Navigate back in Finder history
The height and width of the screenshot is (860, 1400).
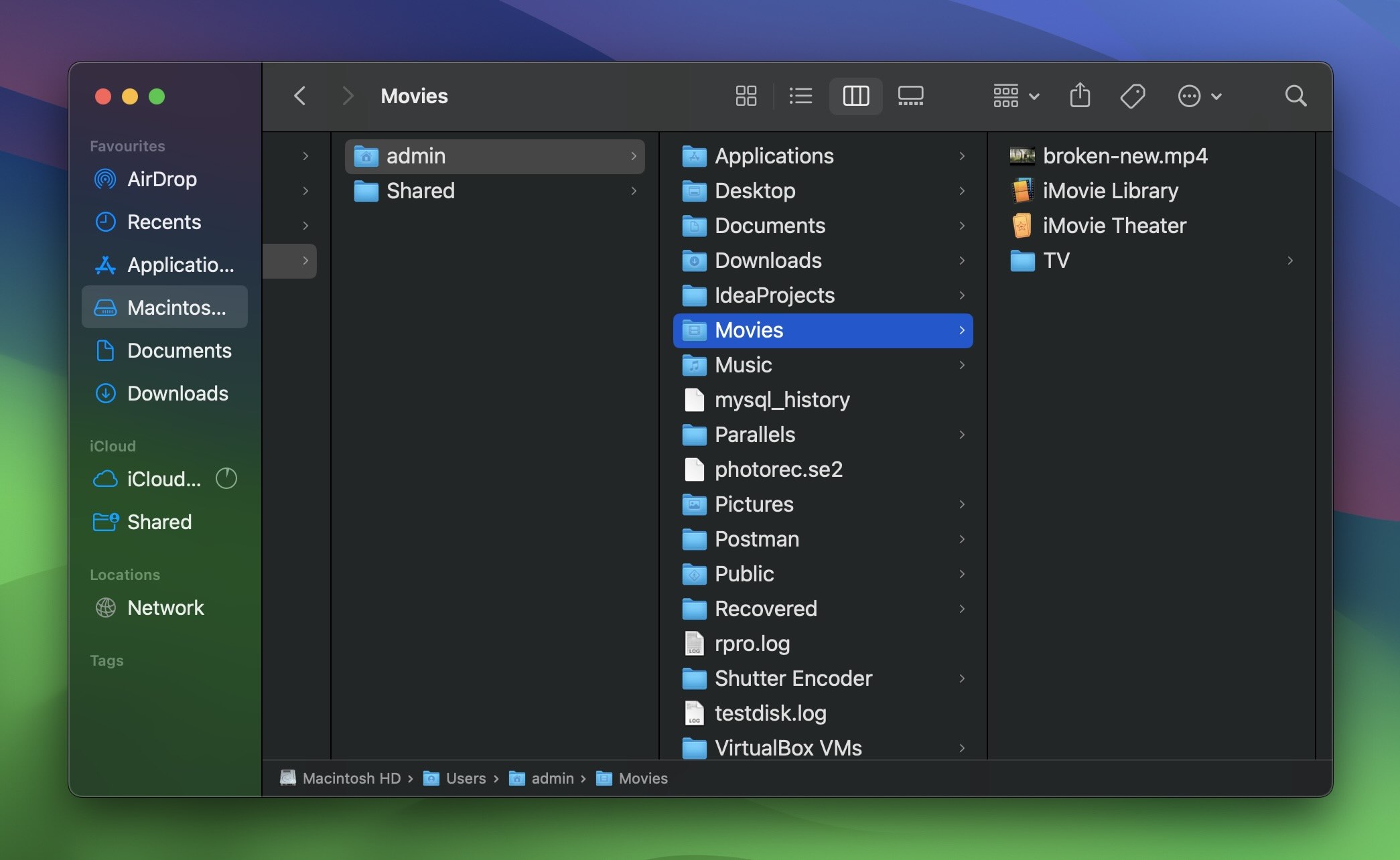click(x=300, y=96)
